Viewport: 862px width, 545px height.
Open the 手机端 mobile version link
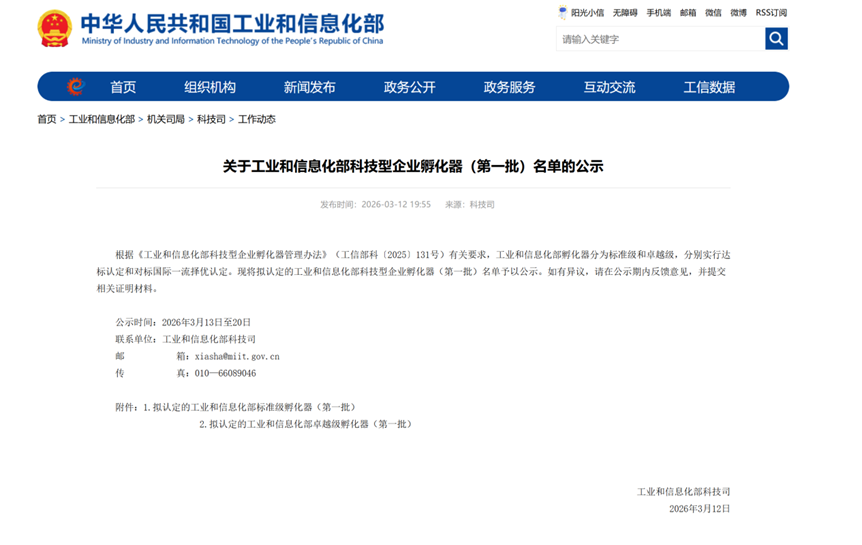[658, 13]
